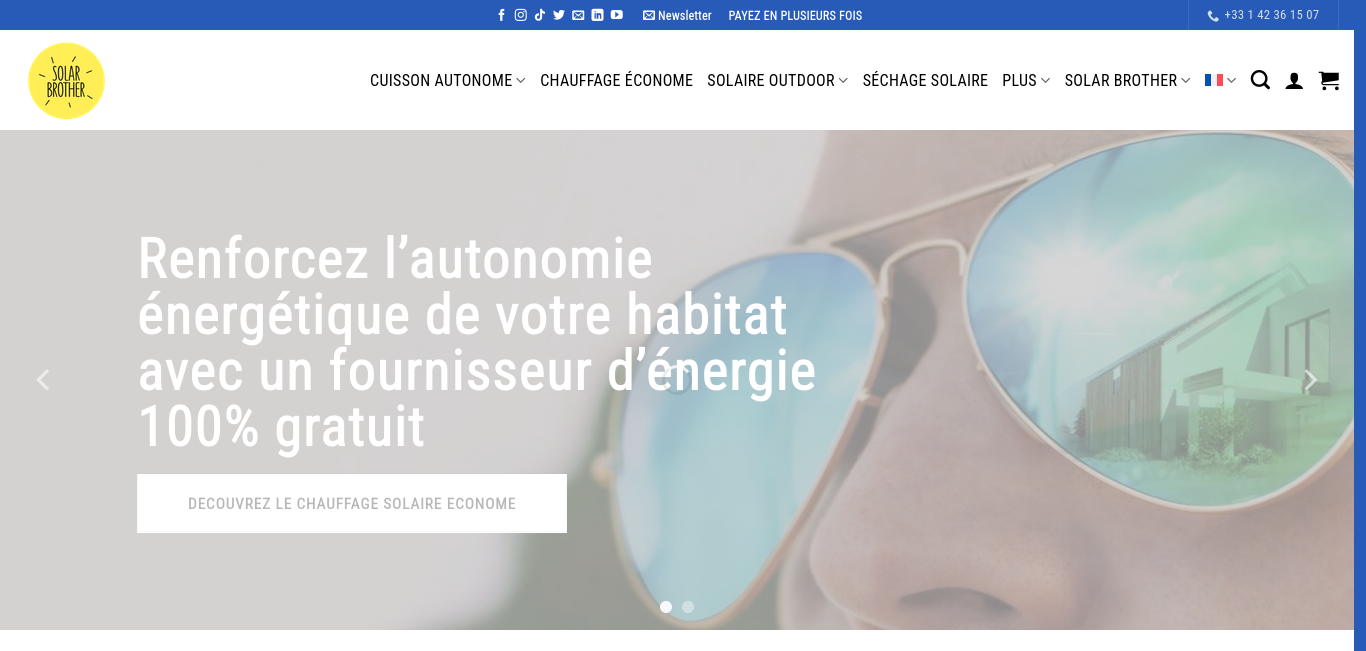Open the user account icon
The image size is (1366, 651).
click(1294, 81)
